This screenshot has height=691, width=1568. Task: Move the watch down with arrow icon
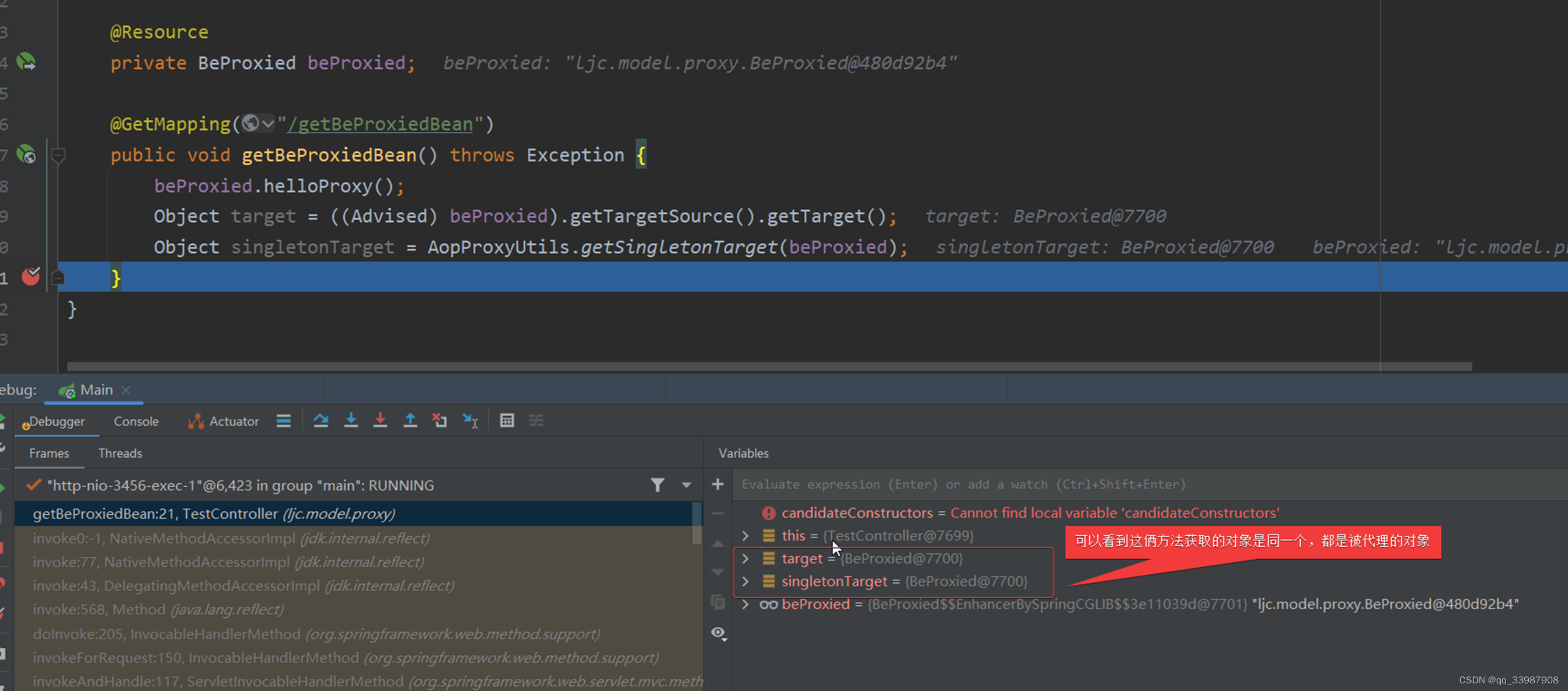click(717, 573)
